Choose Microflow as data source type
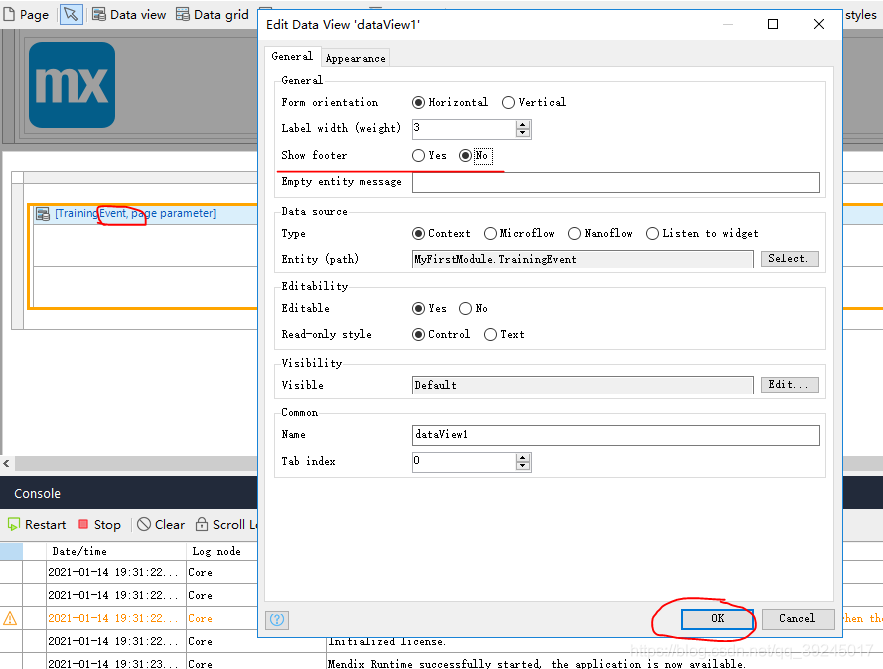This screenshot has width=883, height=669. pos(490,233)
